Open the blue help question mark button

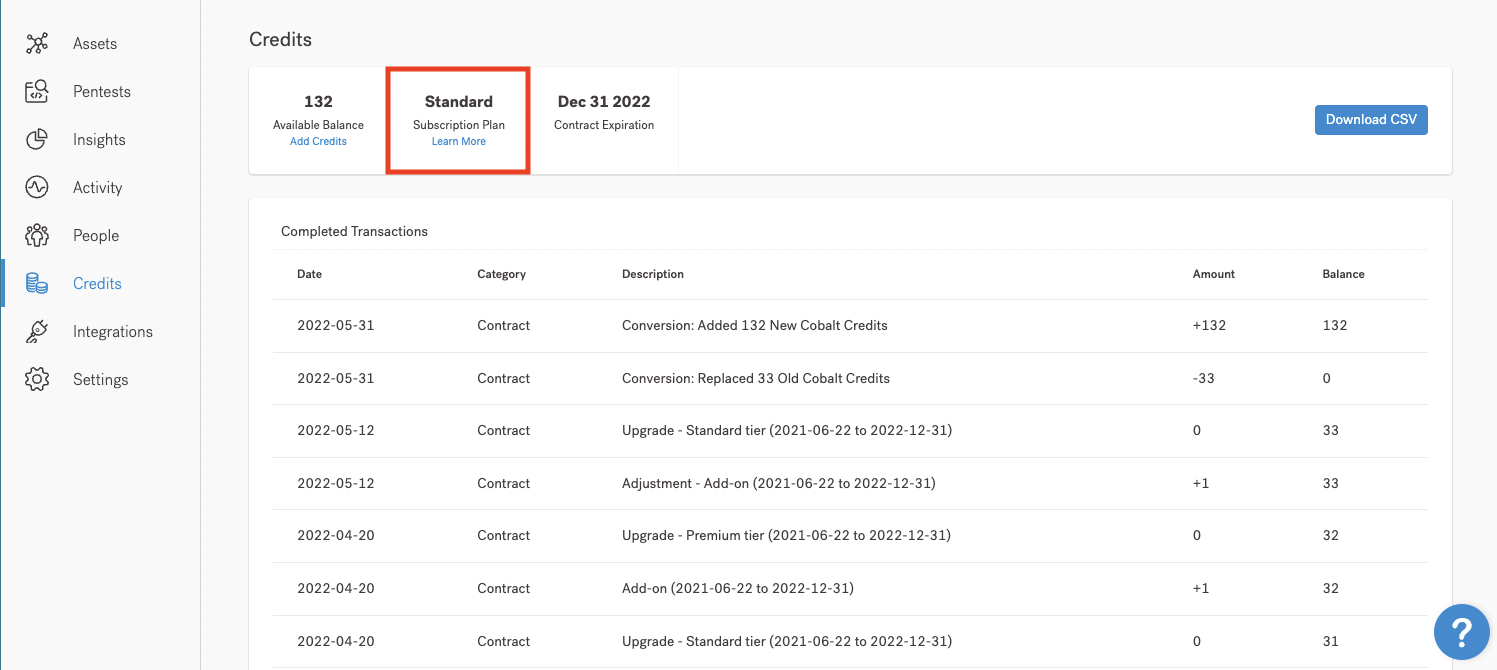coord(1461,631)
